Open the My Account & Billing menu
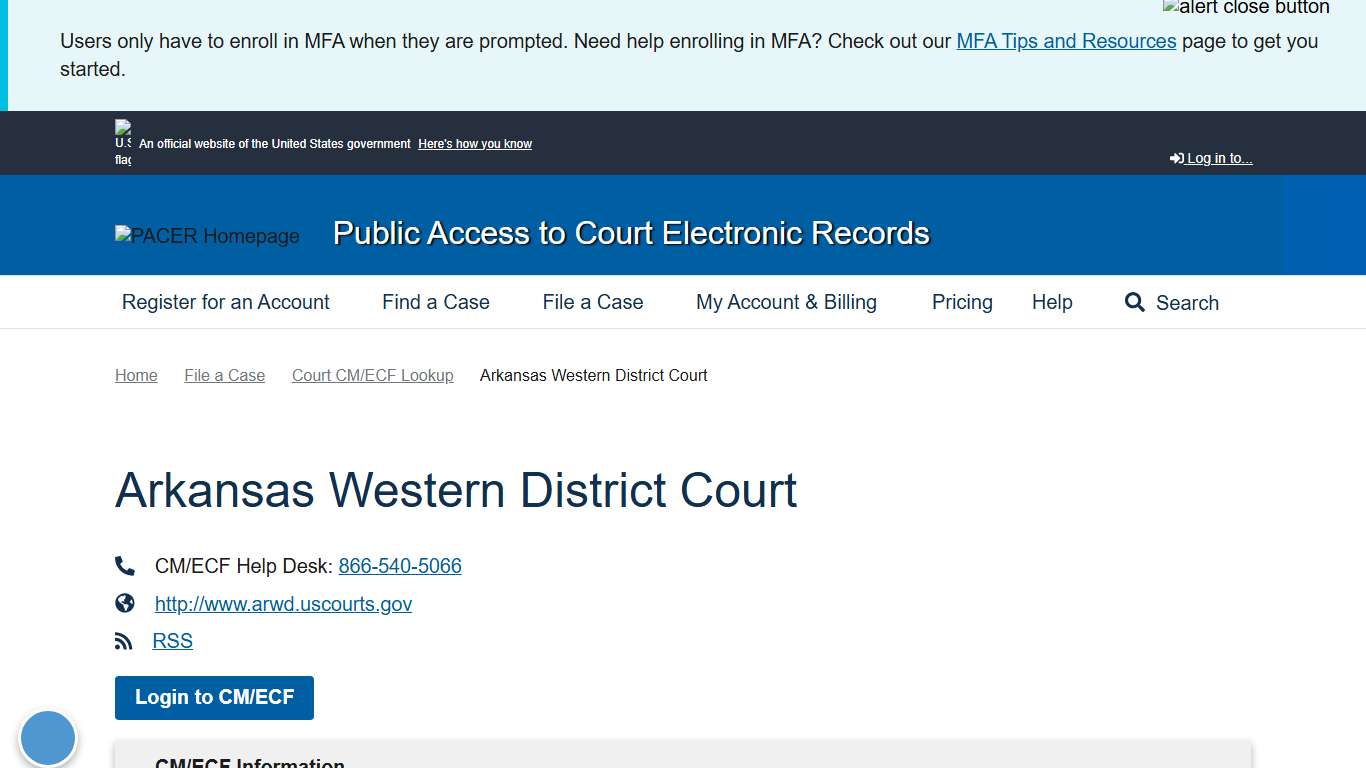This screenshot has width=1366, height=768. 786,302
